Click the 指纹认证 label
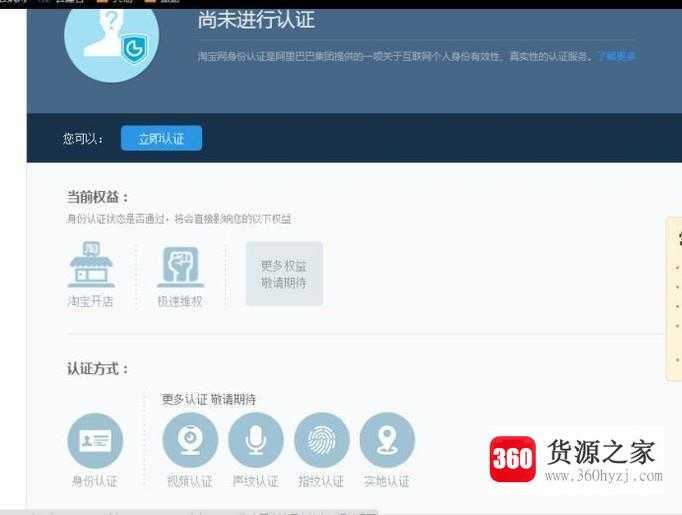Screen dimensions: 682x515 (321, 481)
